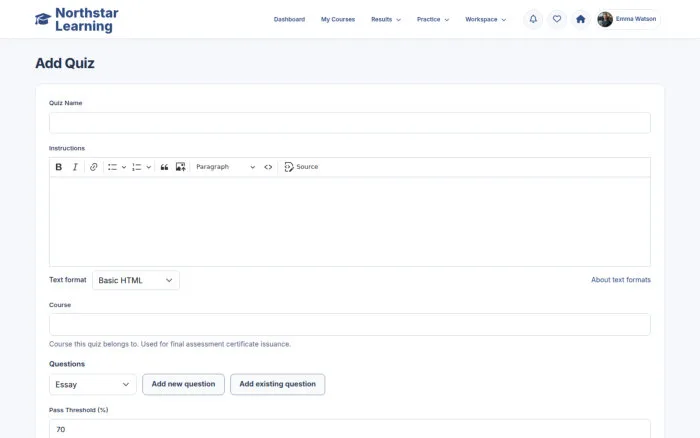The height and width of the screenshot is (438, 700).
Task: Open favorites with the heart icon
Action: tap(557, 19)
